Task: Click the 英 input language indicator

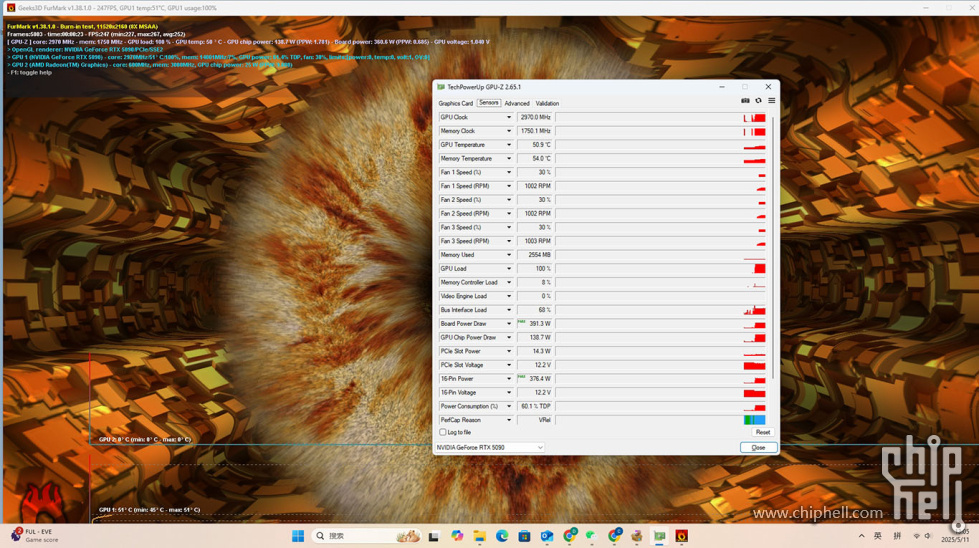Action: (878, 536)
